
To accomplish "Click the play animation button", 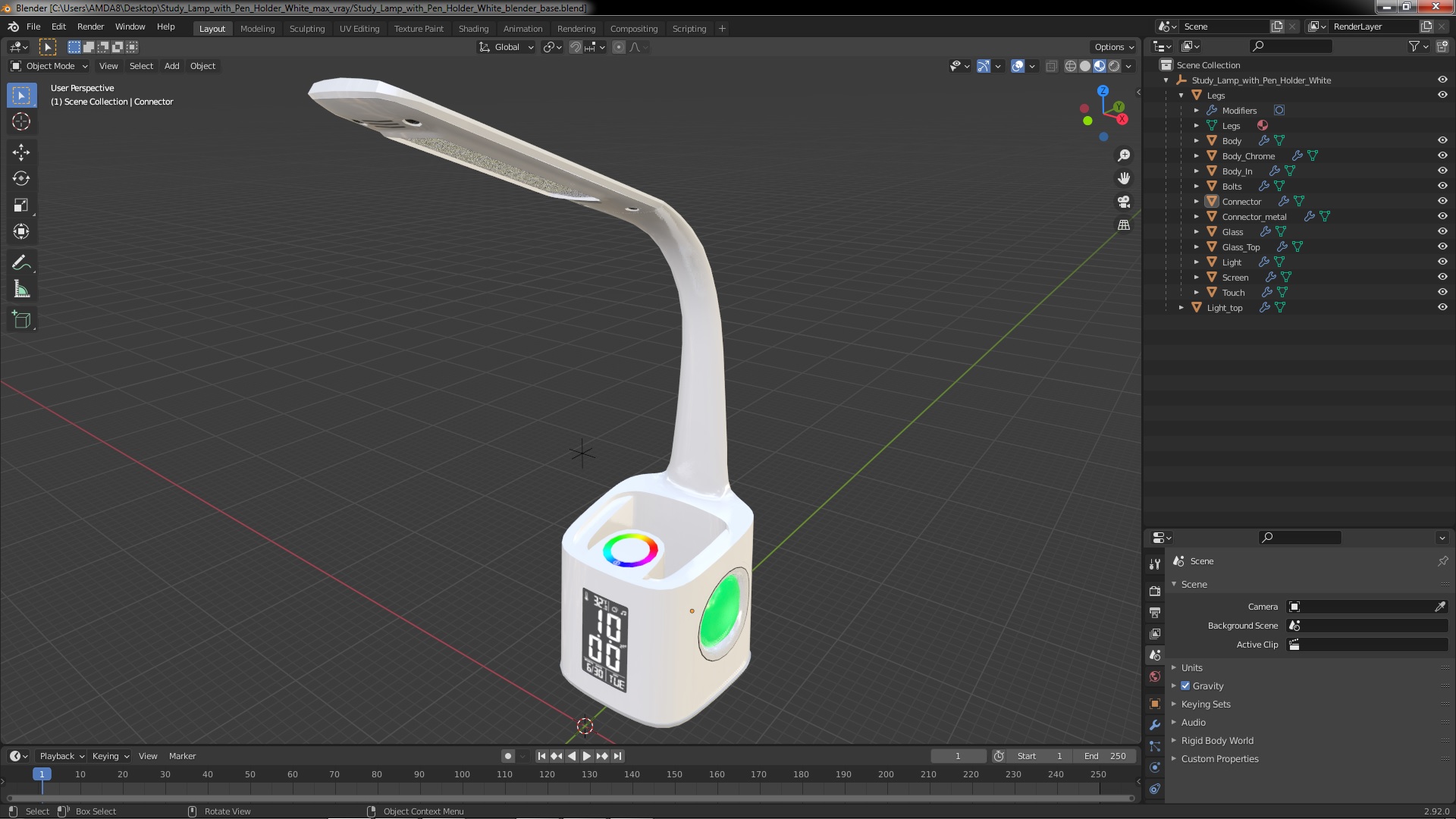I will 586,756.
